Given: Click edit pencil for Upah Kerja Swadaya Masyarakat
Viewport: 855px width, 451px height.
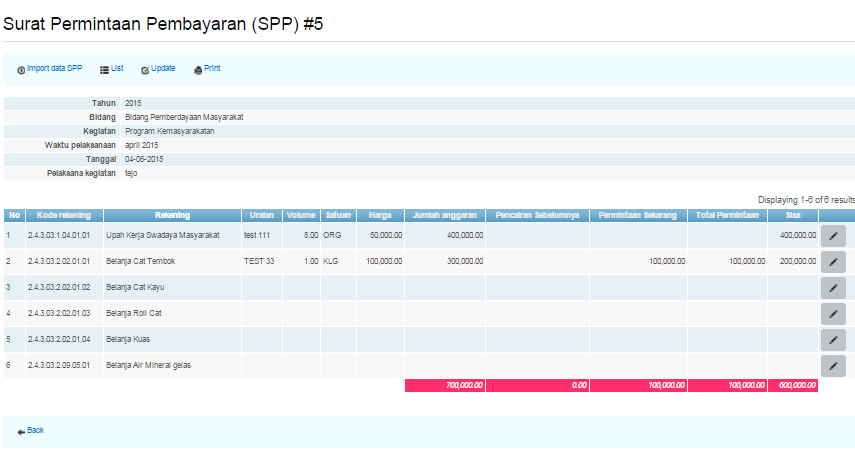Looking at the screenshot, I should (x=832, y=236).
